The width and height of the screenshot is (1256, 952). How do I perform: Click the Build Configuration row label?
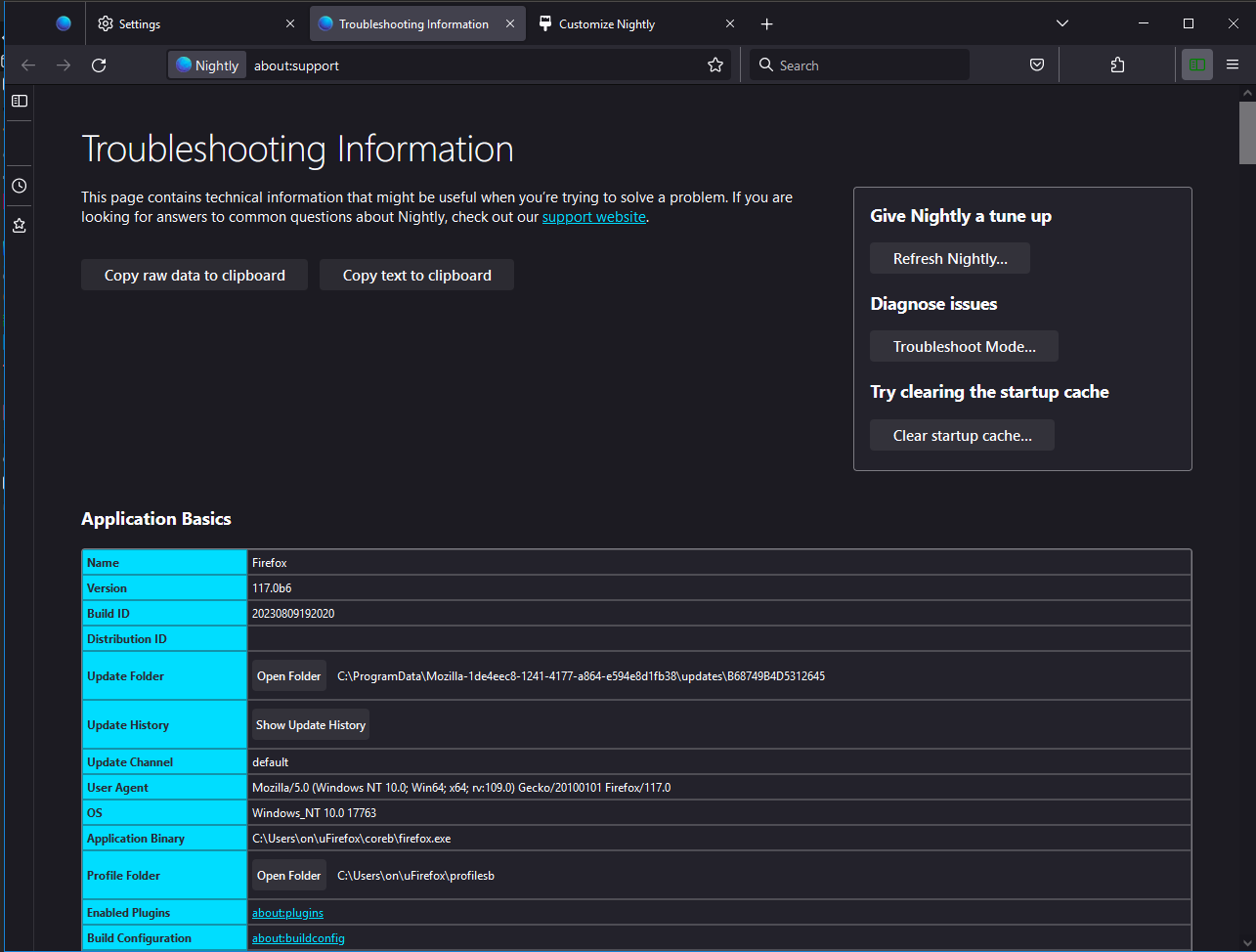(x=140, y=937)
